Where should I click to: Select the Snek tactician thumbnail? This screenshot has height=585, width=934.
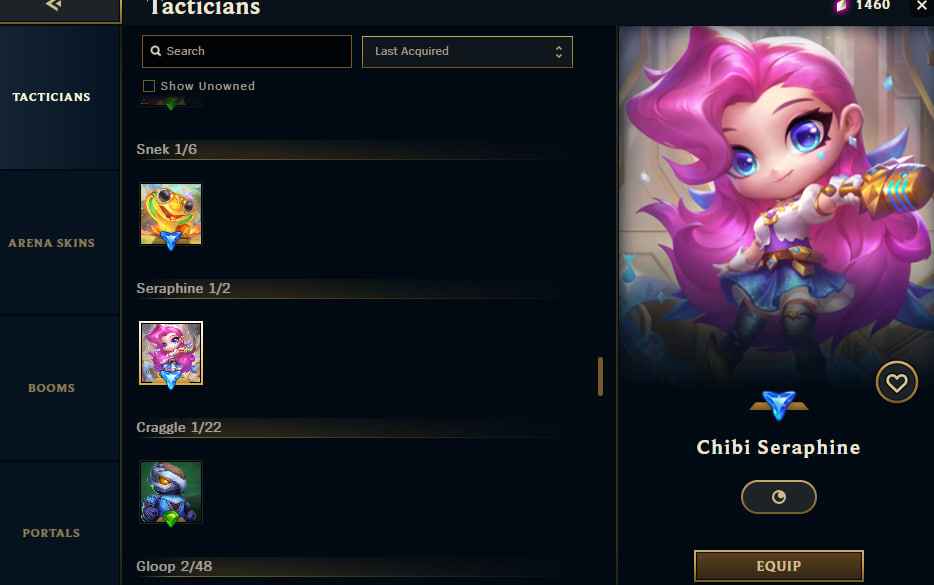(x=171, y=214)
